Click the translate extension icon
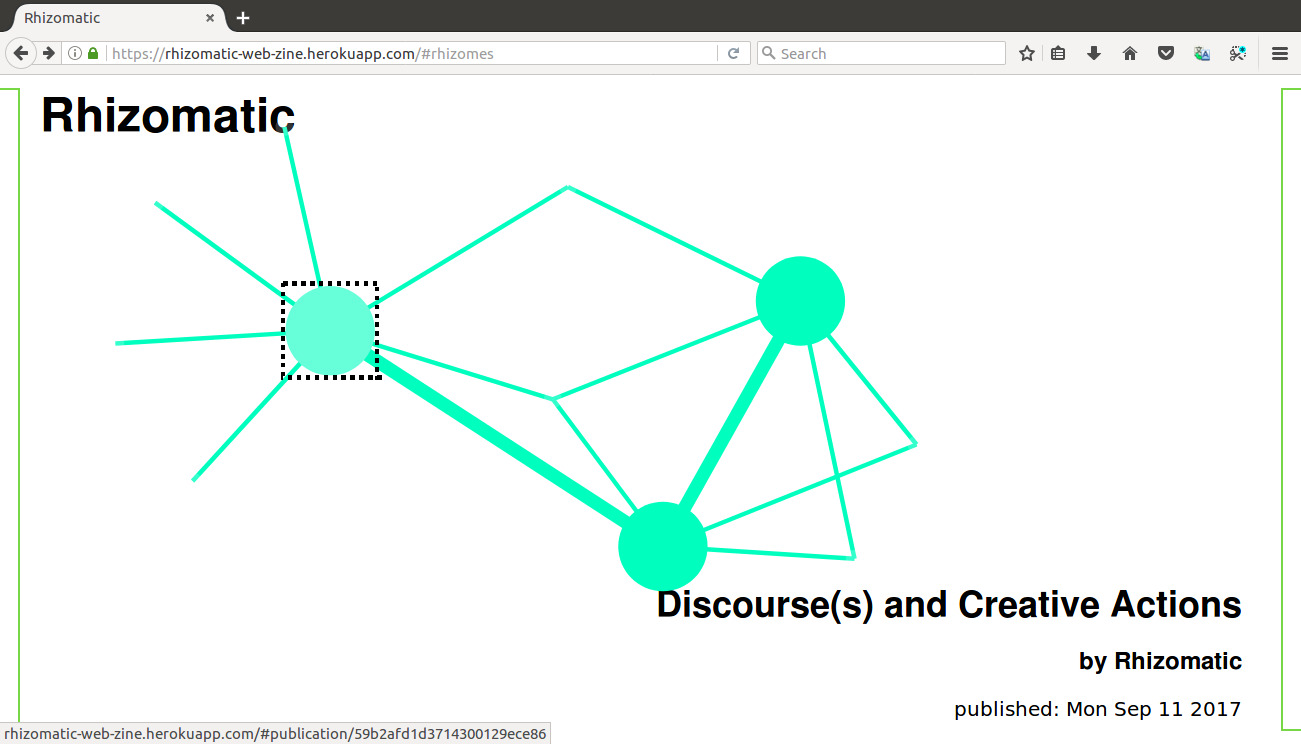 (1202, 54)
